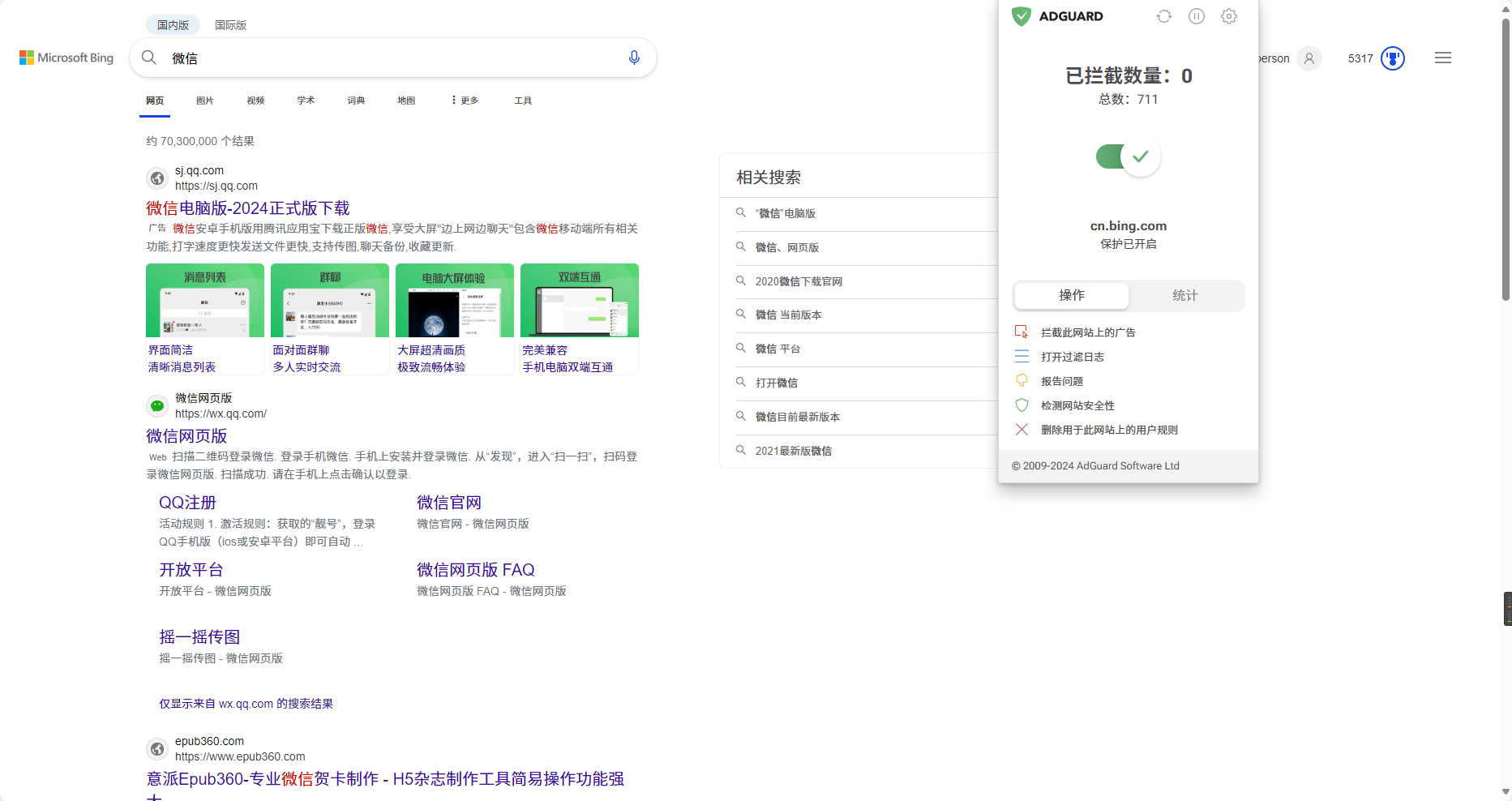Select 检测网站安全性 option
The width and height of the screenshot is (1512, 801).
click(x=1077, y=405)
